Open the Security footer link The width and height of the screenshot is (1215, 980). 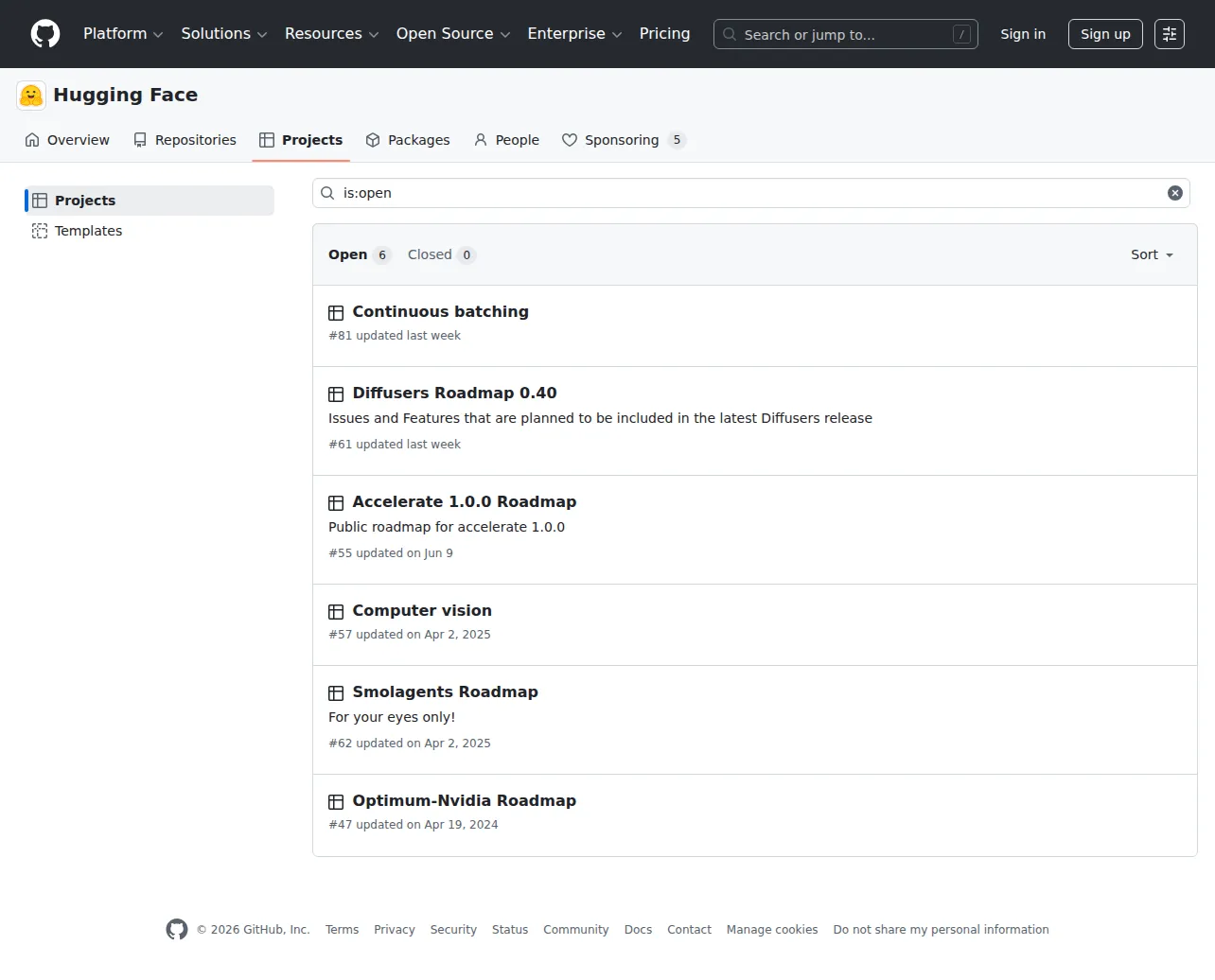(x=453, y=930)
